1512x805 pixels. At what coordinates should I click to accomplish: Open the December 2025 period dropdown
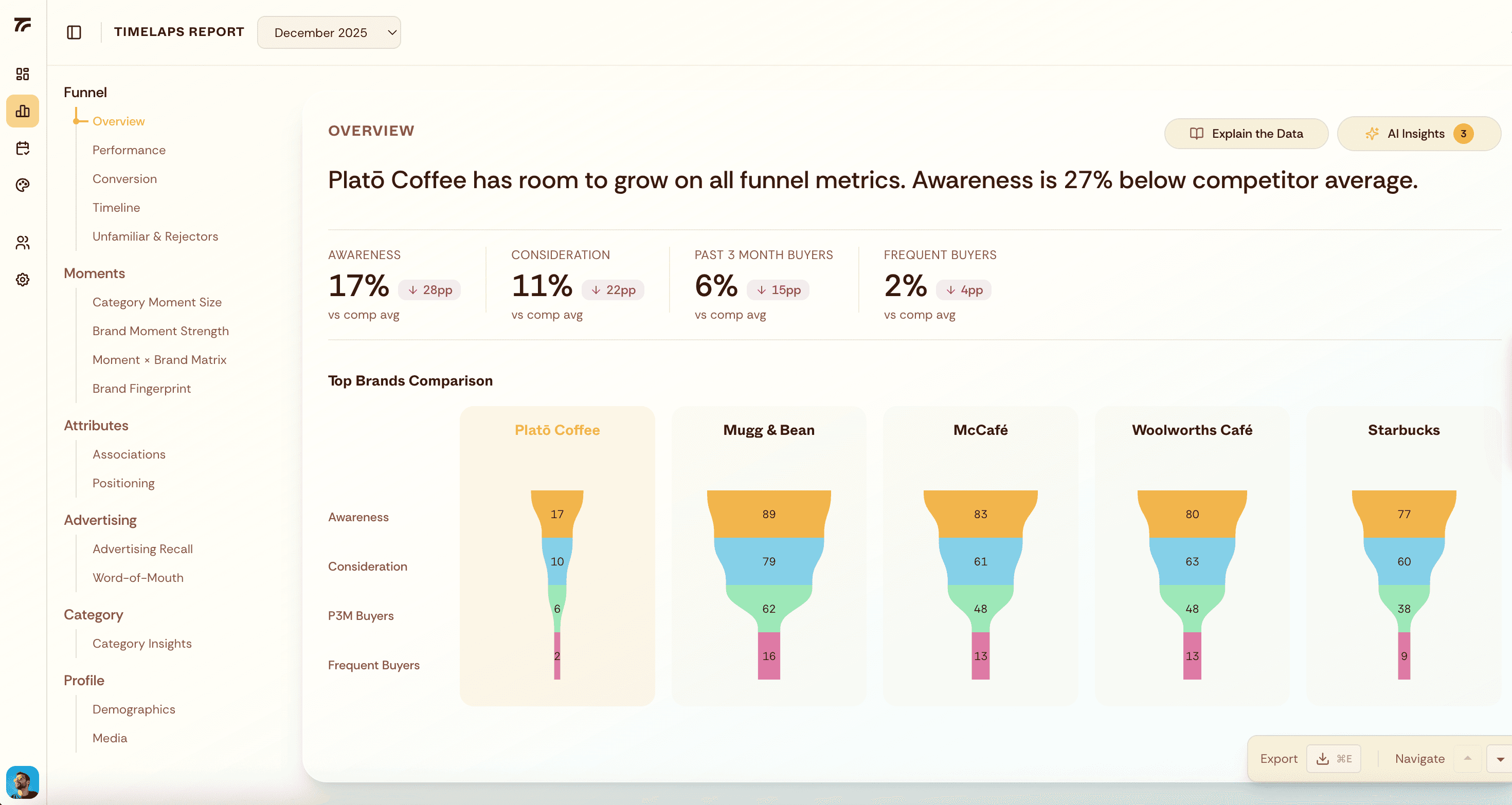[329, 32]
